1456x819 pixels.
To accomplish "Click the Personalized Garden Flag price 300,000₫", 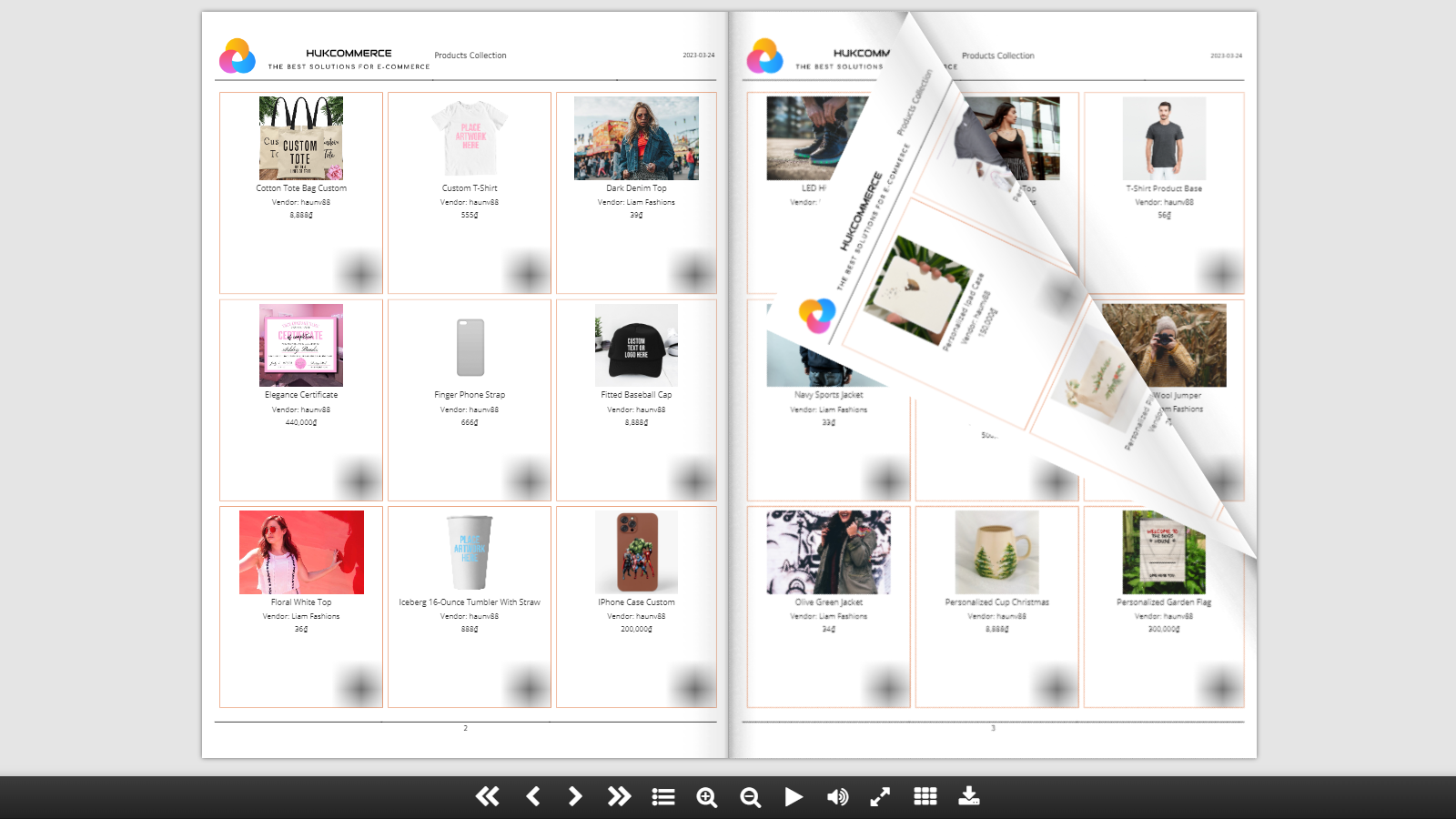I will coord(1164,629).
